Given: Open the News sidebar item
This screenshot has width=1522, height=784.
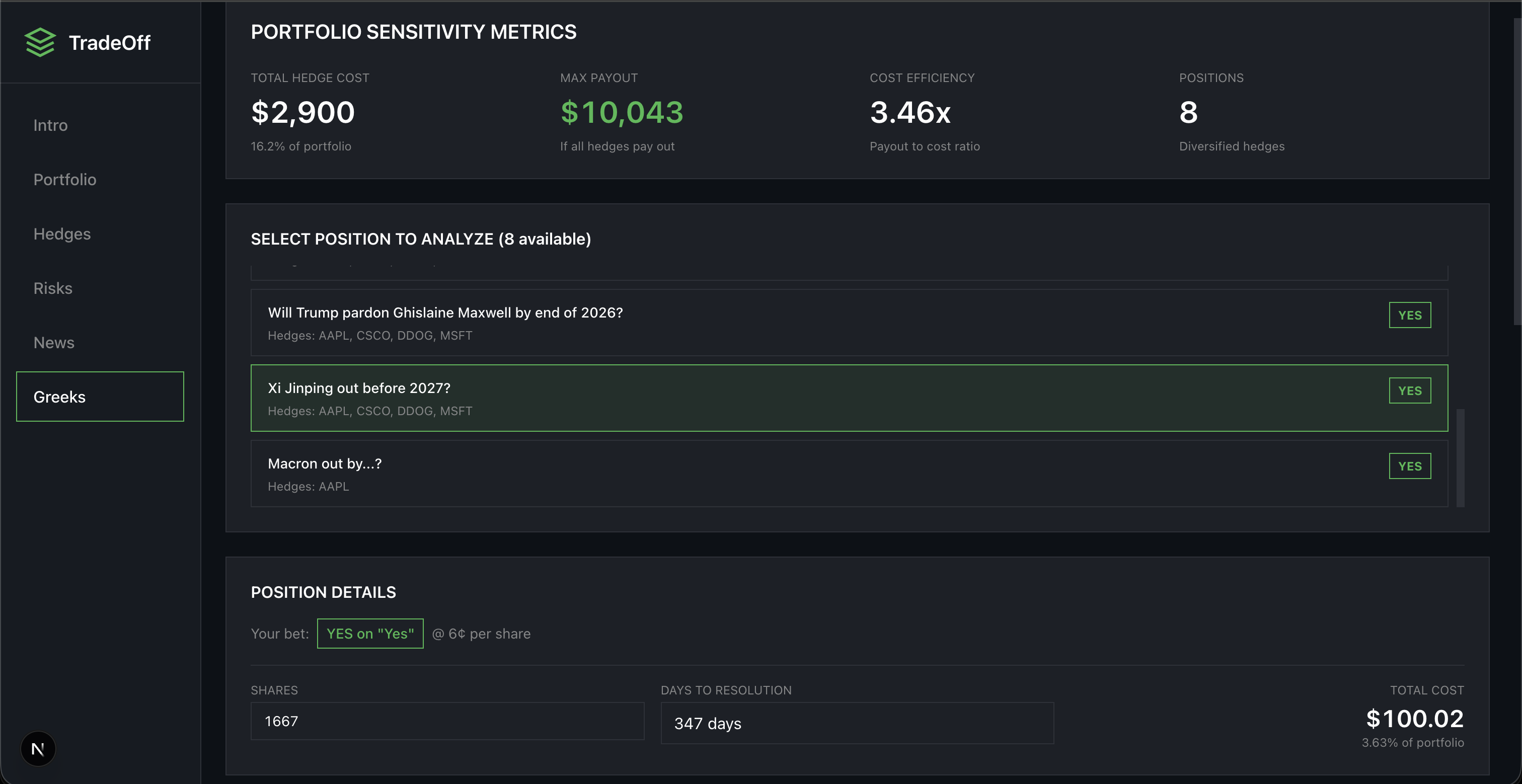Looking at the screenshot, I should click(54, 343).
